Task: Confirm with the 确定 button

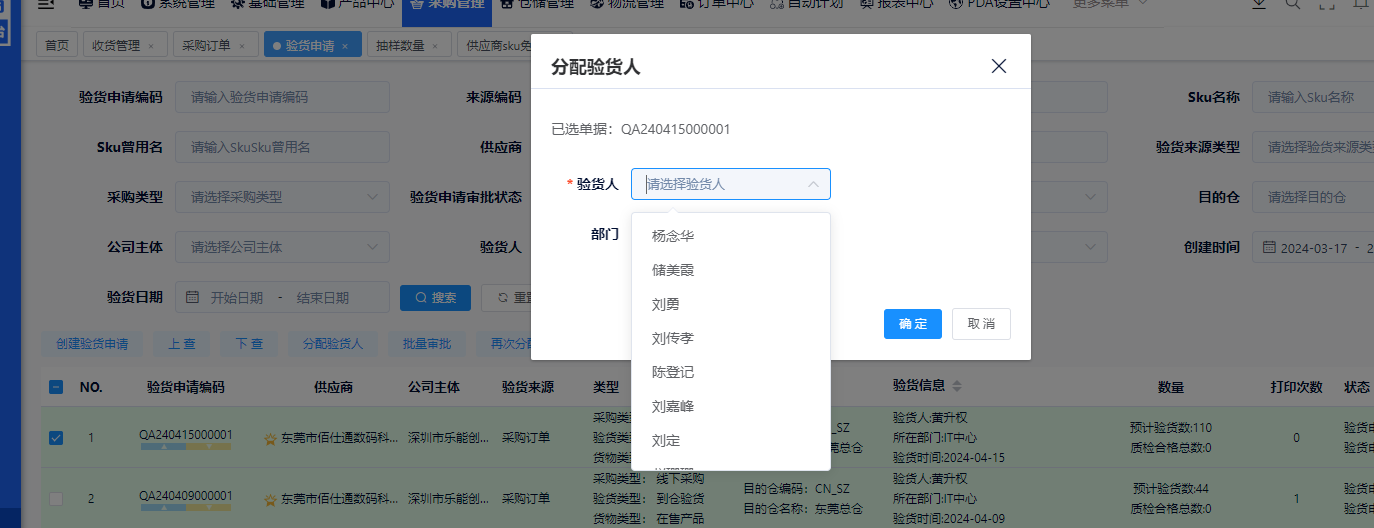Action: [913, 324]
